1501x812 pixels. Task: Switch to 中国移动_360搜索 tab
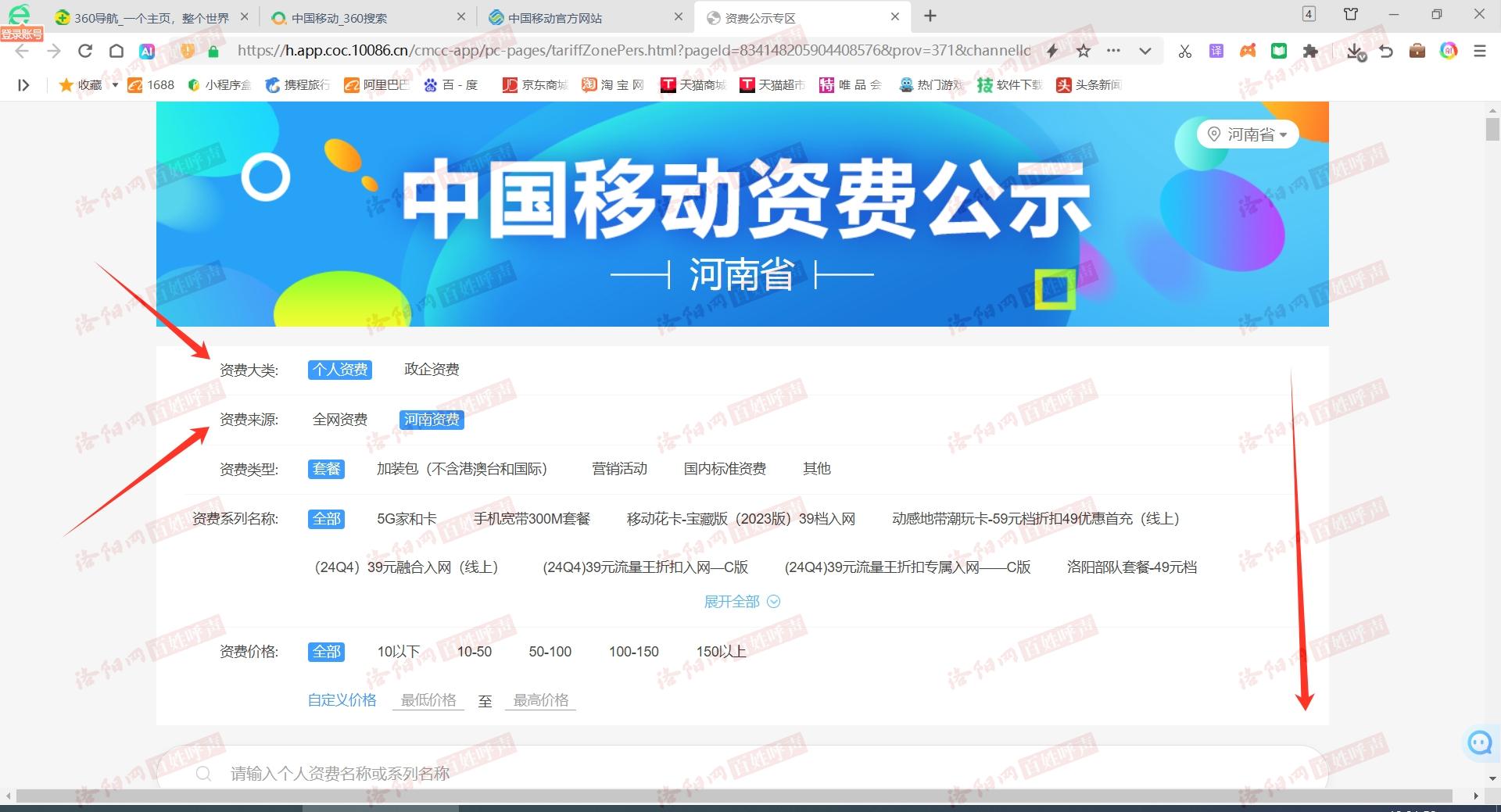pos(367,17)
